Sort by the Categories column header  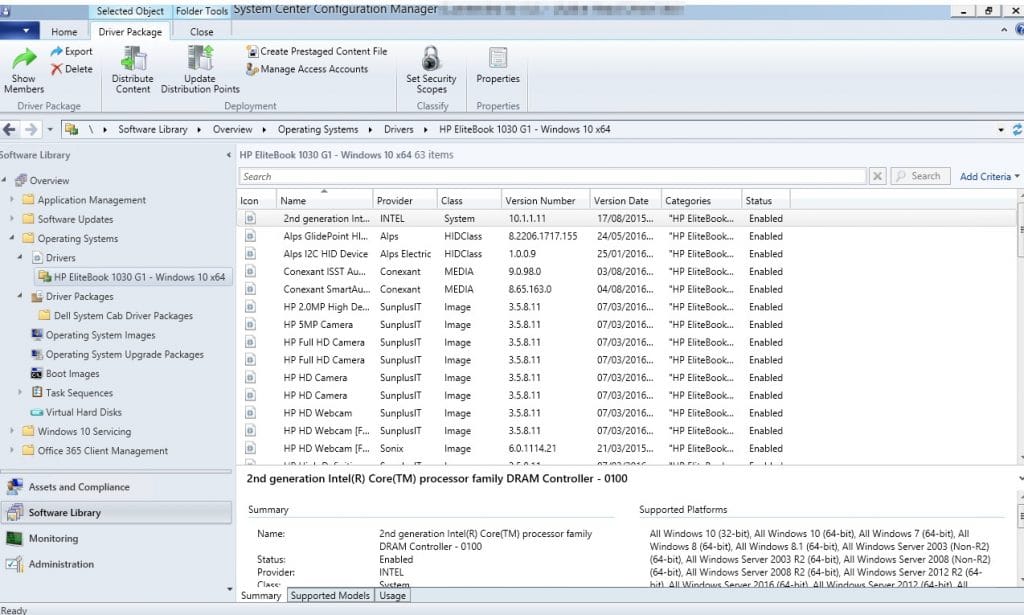click(x=702, y=200)
